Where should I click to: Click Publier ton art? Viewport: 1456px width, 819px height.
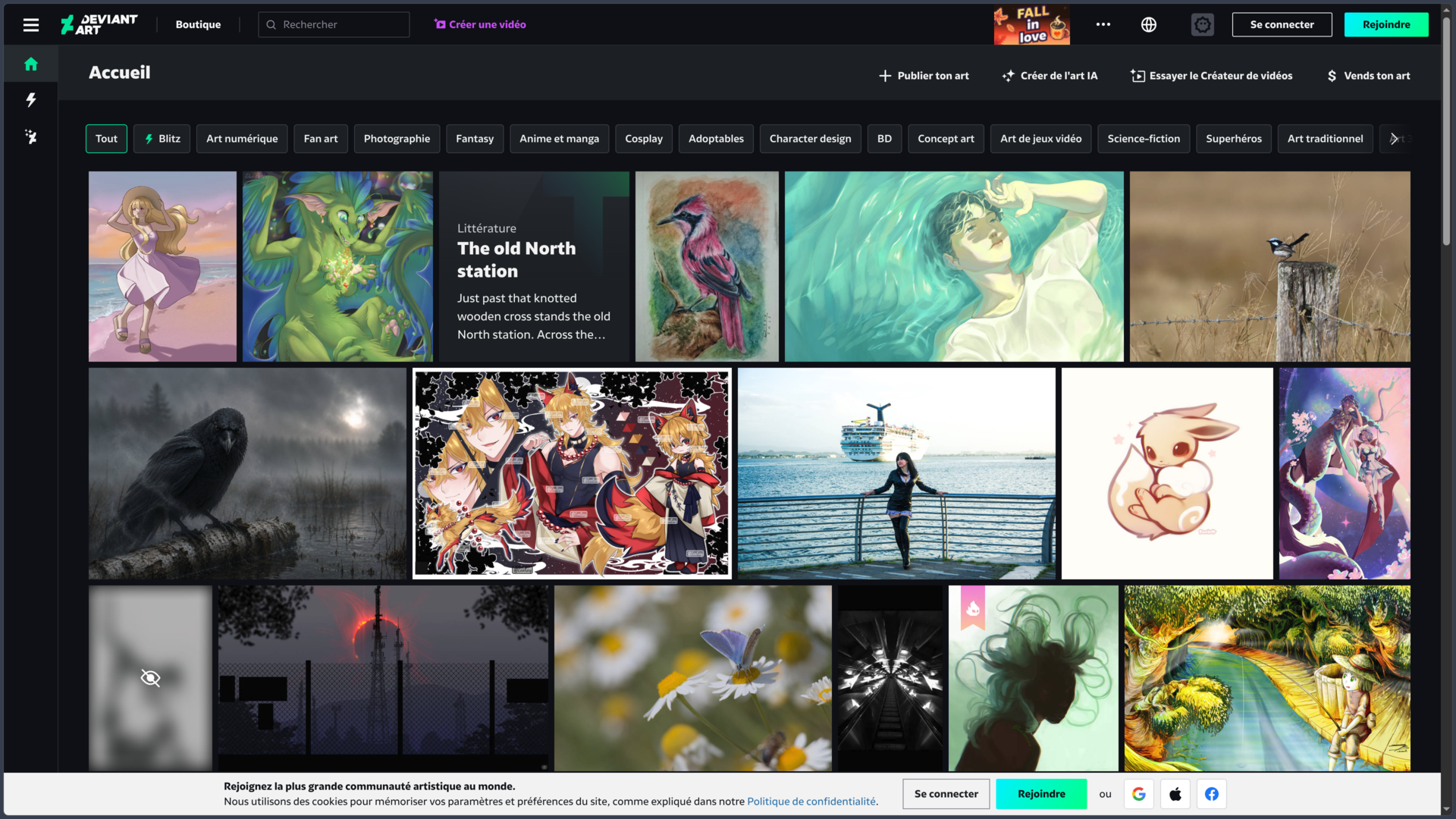pos(924,76)
